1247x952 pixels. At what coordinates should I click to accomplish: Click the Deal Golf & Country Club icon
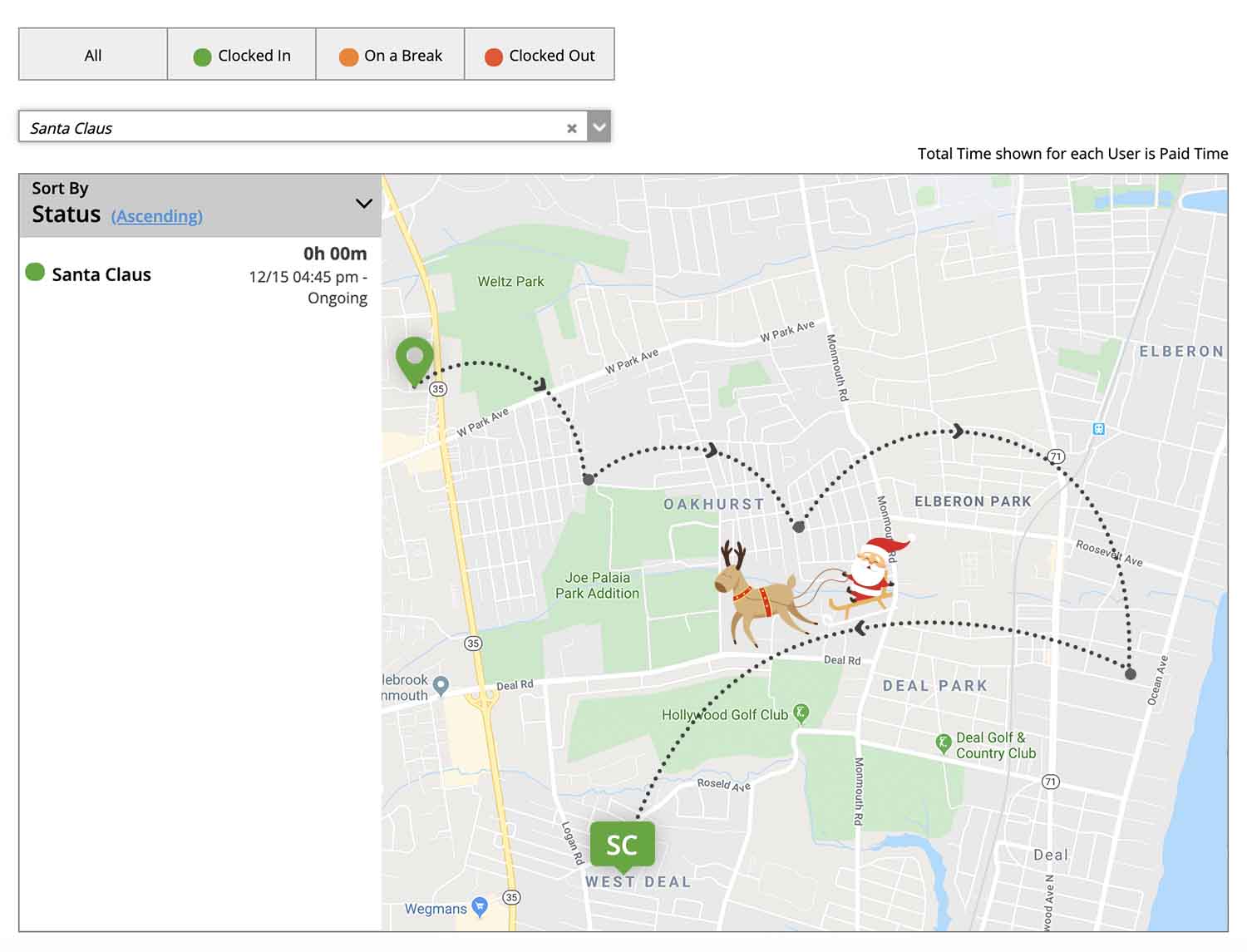(x=944, y=742)
